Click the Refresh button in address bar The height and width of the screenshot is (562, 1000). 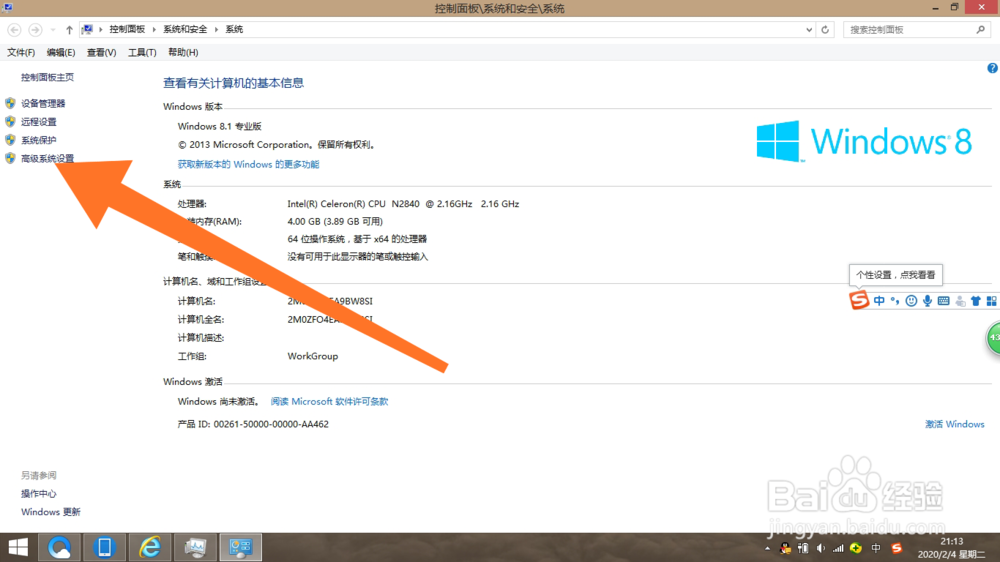(825, 30)
